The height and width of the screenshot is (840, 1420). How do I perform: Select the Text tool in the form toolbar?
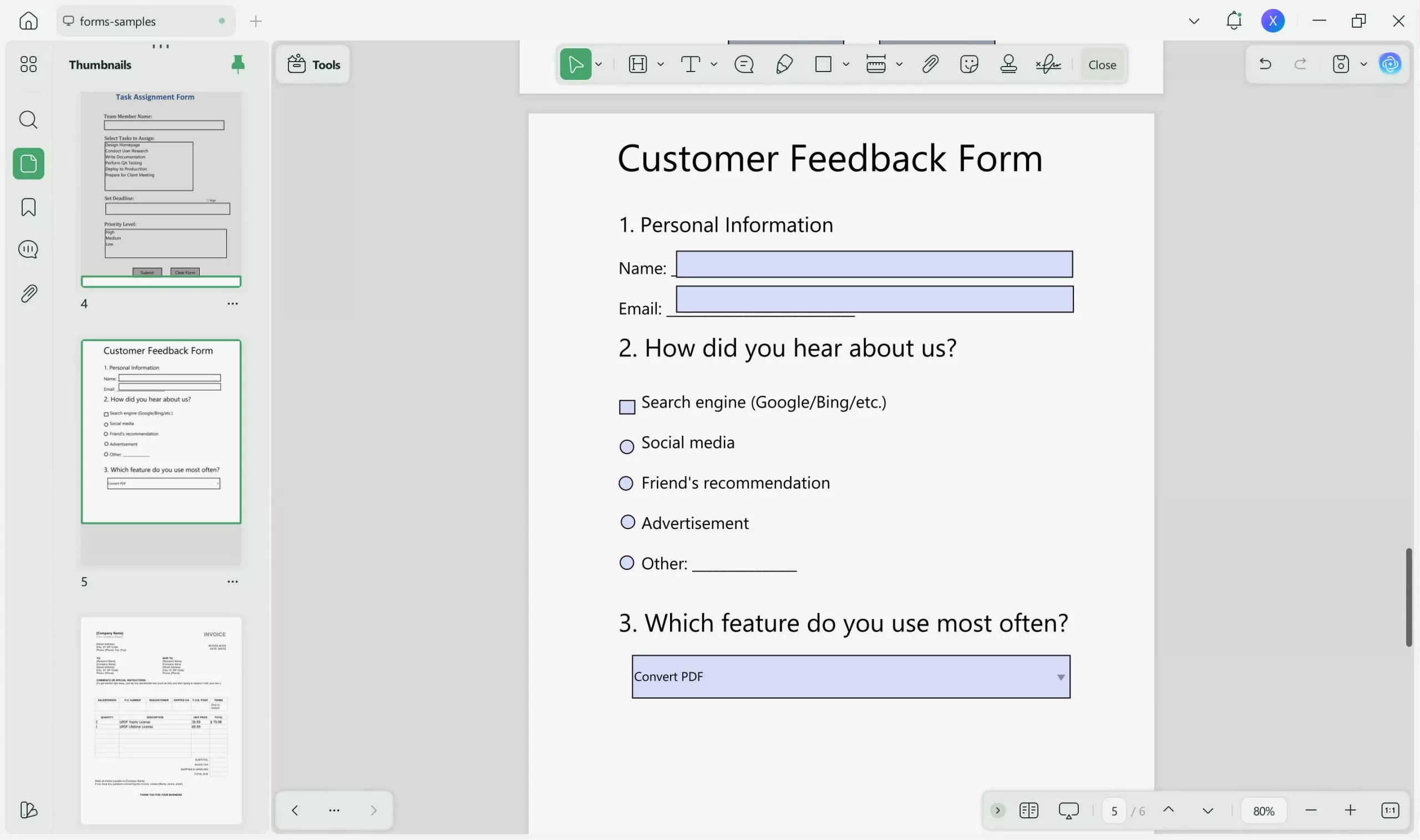(x=691, y=64)
